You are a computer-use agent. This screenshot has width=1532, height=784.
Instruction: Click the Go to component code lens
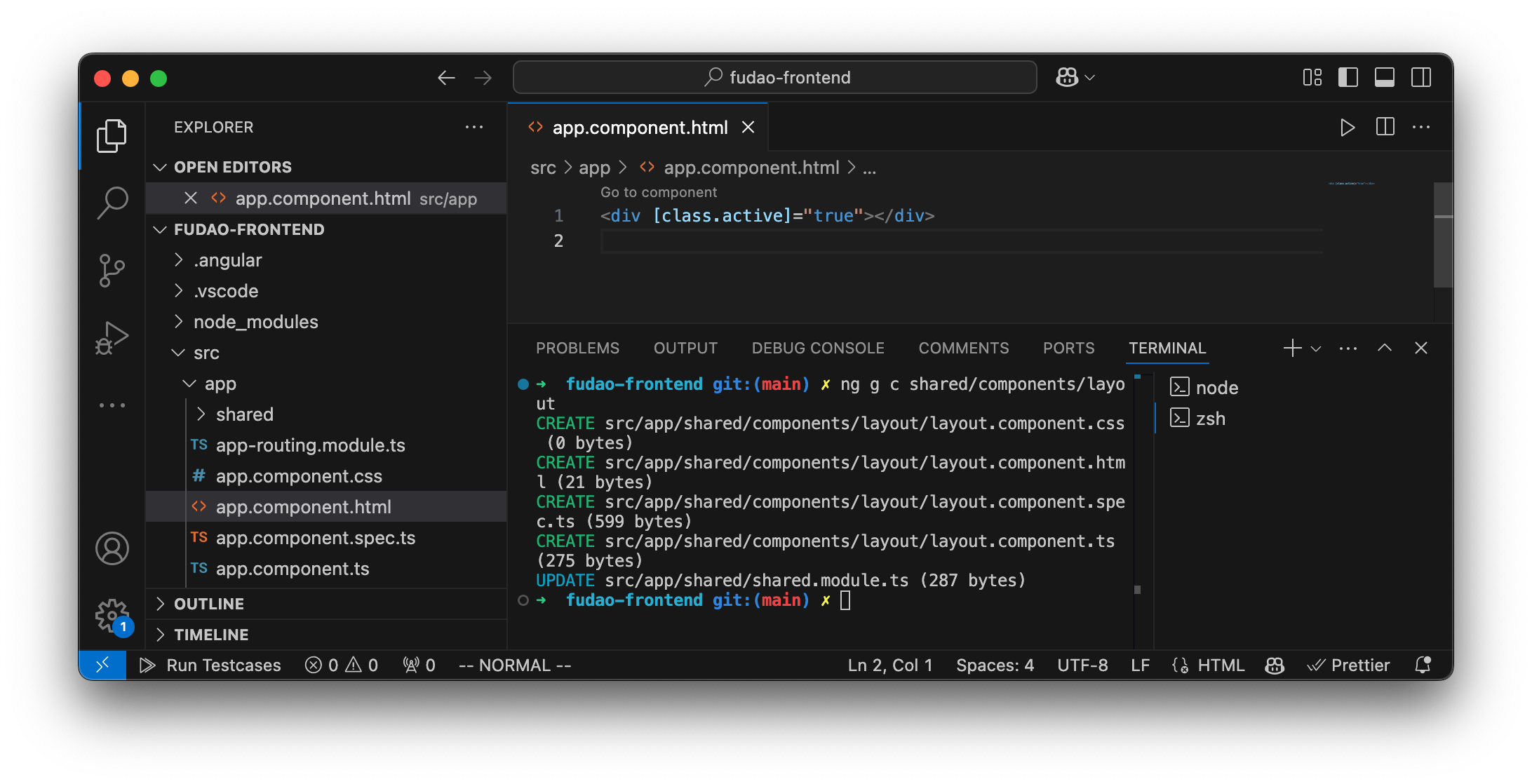coord(657,191)
